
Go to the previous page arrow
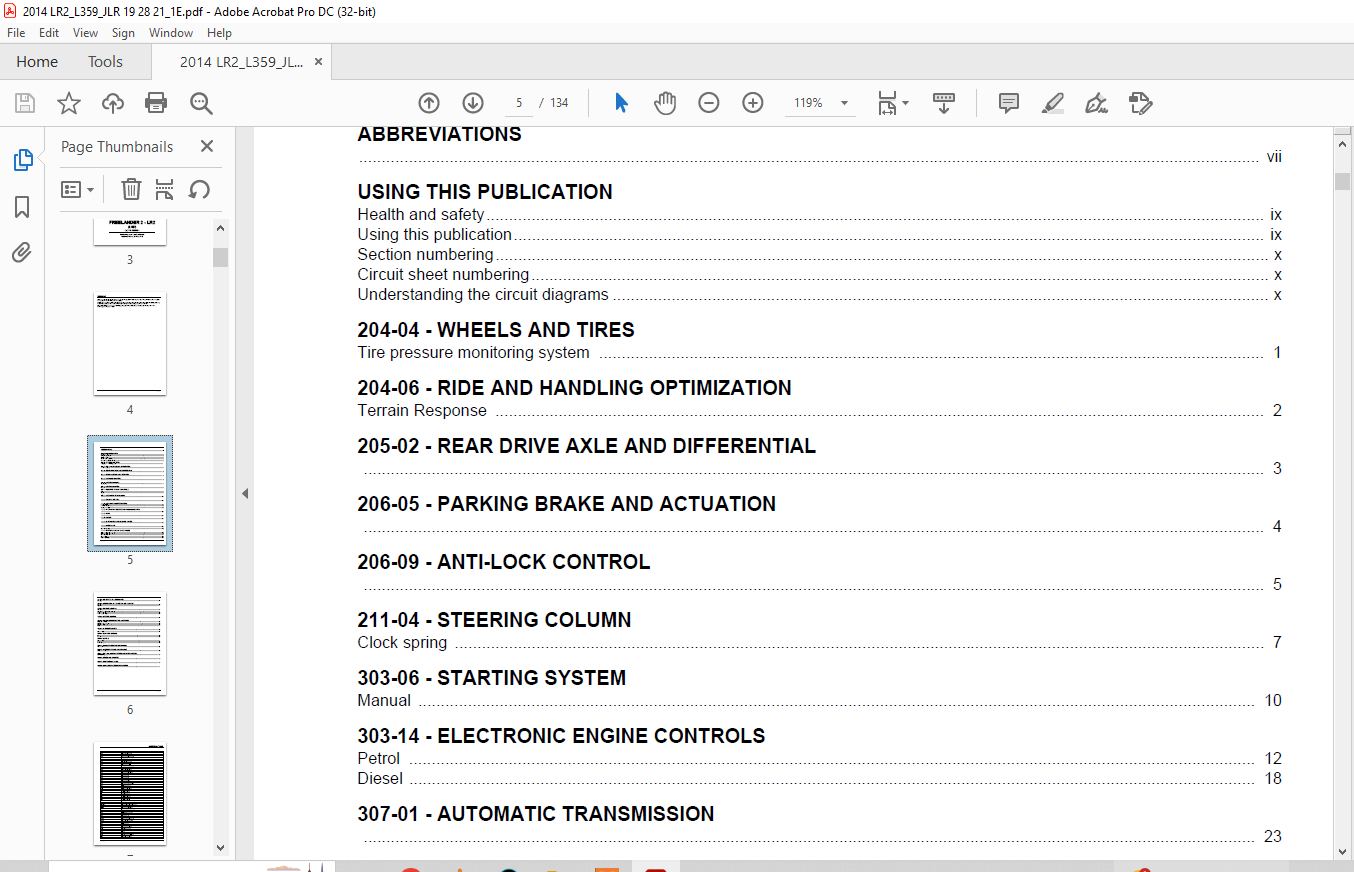(429, 103)
